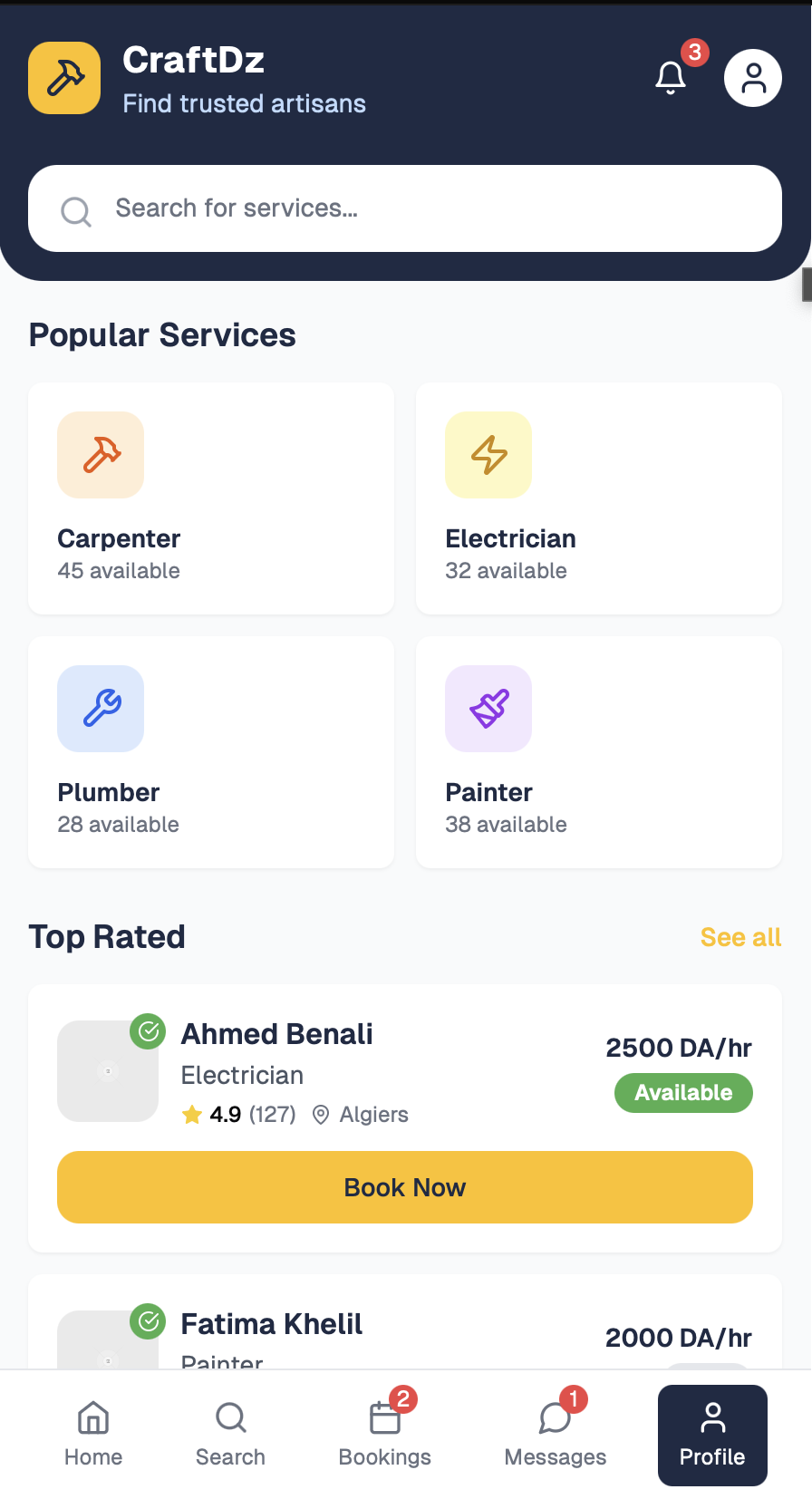Open the Bookings tab
This screenshot has width=812, height=1499.
click(385, 1435)
